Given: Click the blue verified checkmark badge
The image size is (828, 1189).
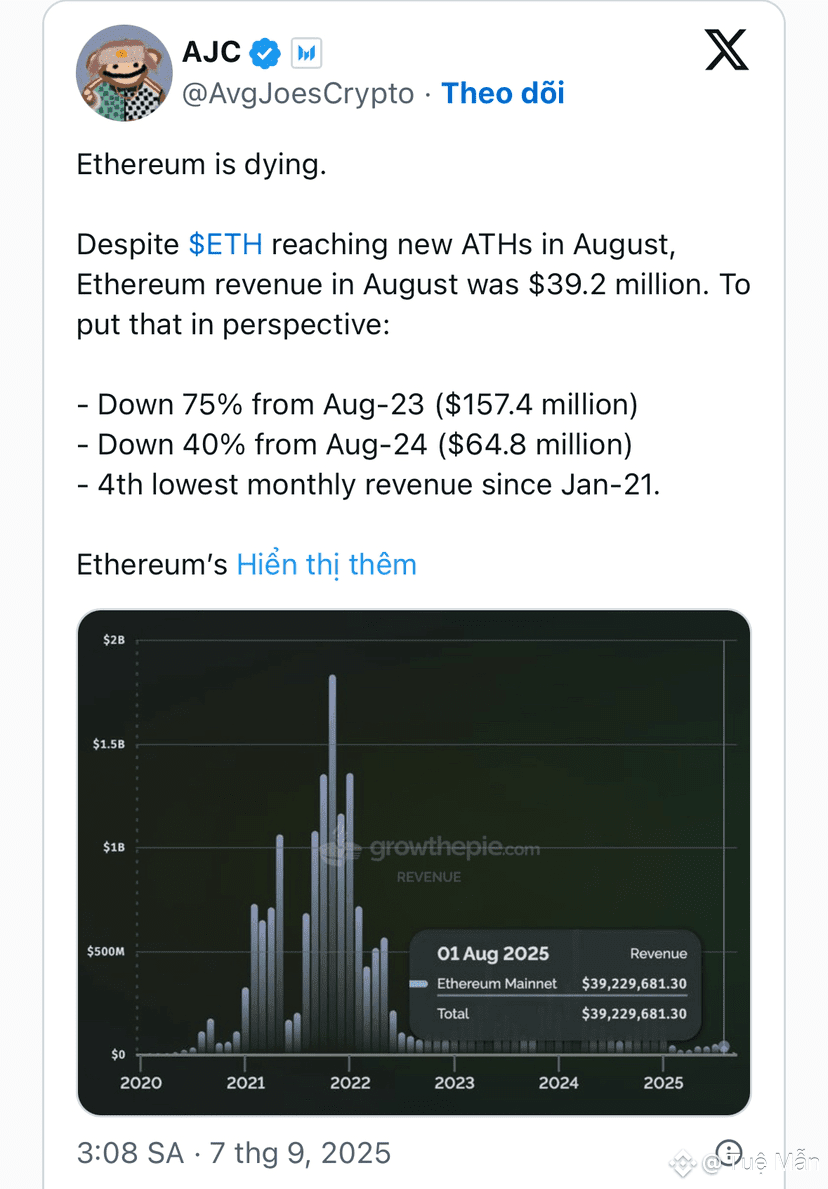Looking at the screenshot, I should click(265, 52).
